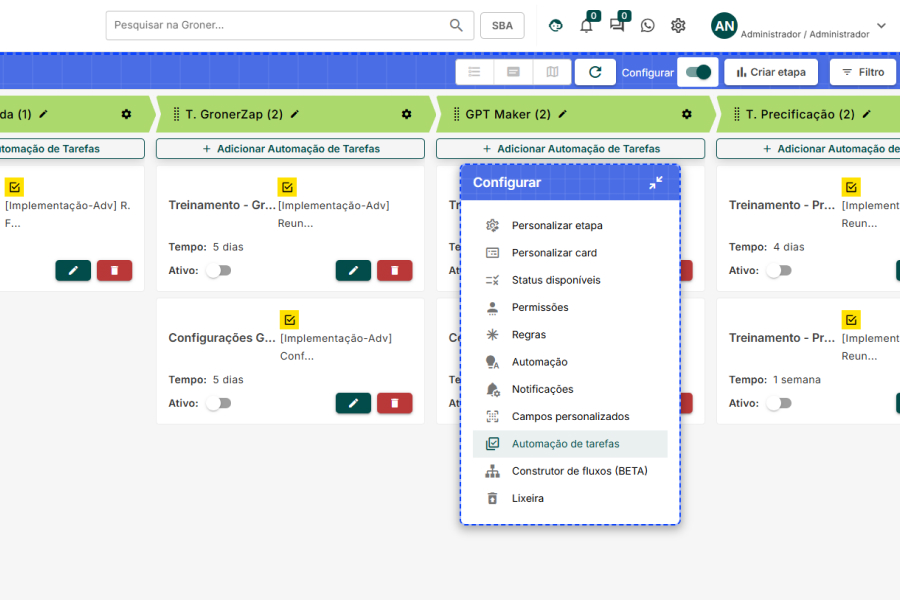Click the refresh icon in toolbar
Image resolution: width=900 pixels, height=600 pixels.
[x=595, y=72]
